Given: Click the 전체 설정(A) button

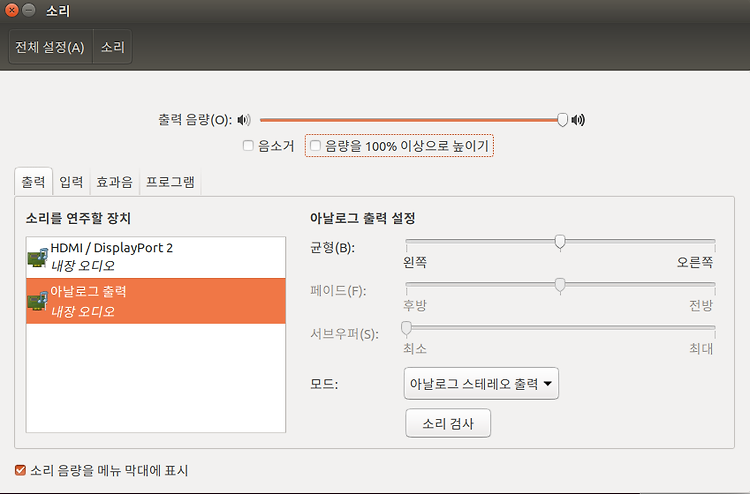Looking at the screenshot, I should point(50,47).
